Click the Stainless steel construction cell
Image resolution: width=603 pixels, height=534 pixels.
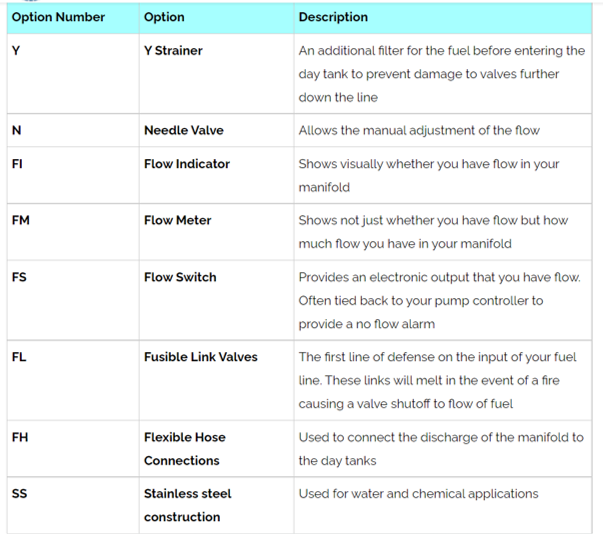click(188, 505)
